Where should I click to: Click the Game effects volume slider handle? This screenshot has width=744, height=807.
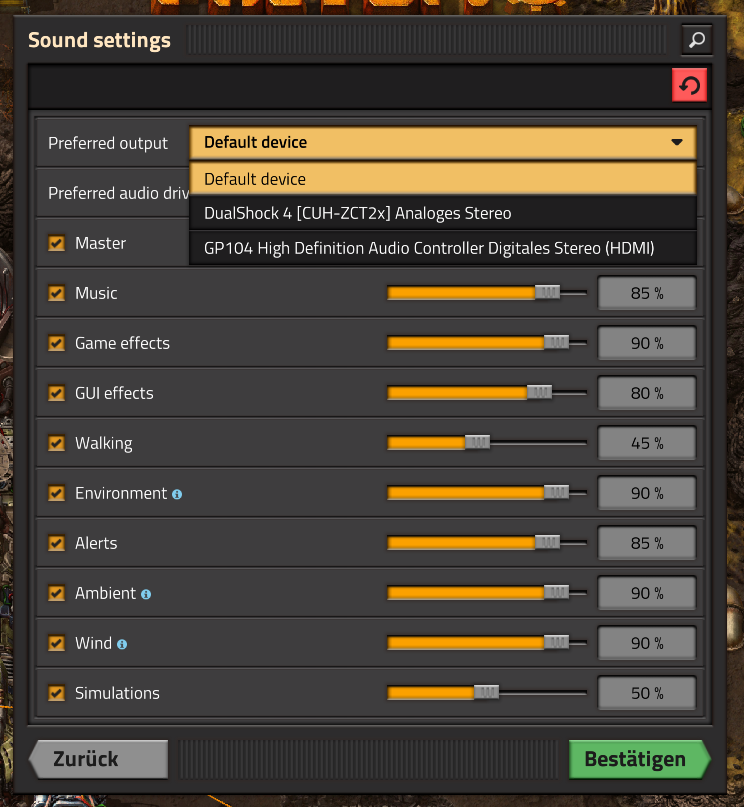pos(556,342)
